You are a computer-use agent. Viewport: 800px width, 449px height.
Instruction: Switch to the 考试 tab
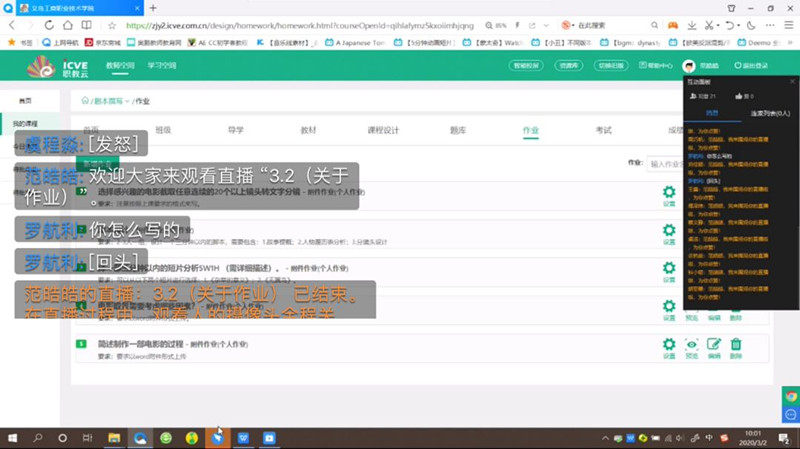pos(603,130)
